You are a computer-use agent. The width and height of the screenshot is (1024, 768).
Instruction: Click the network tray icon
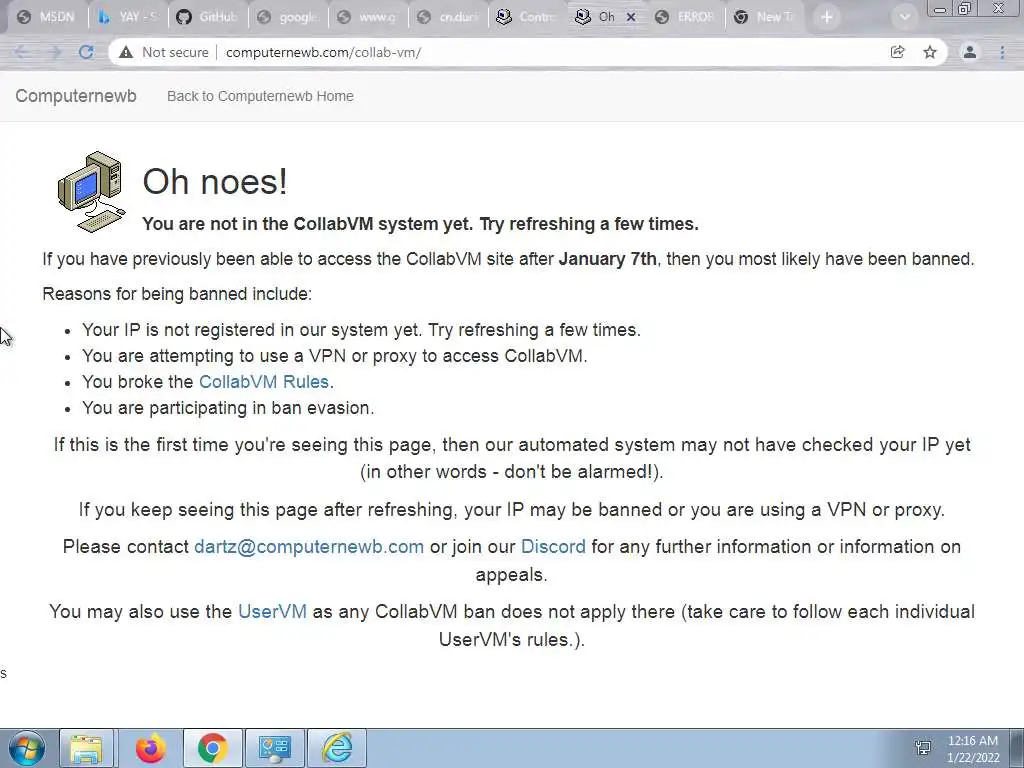coord(923,748)
